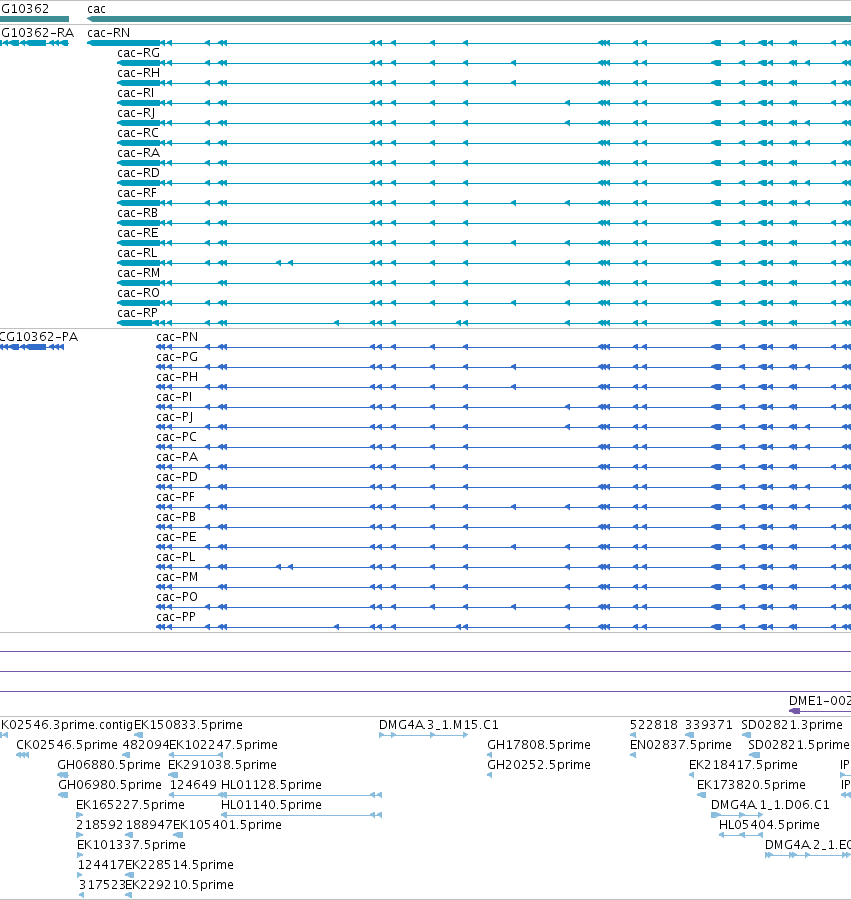Select the cac-RJ transcript label
Screen dimensions: 851x900
coord(136,113)
